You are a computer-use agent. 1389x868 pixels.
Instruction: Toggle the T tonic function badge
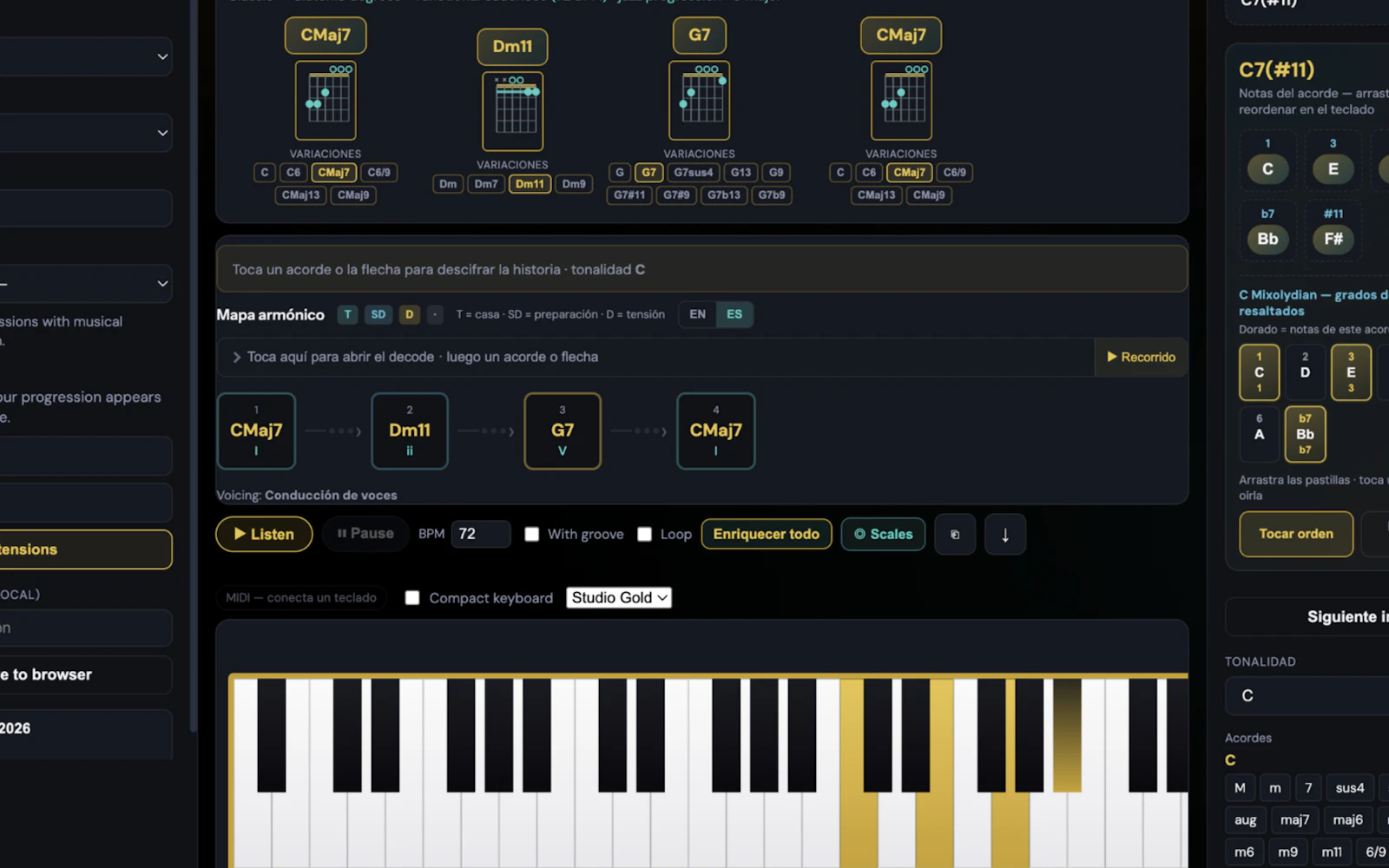click(348, 314)
